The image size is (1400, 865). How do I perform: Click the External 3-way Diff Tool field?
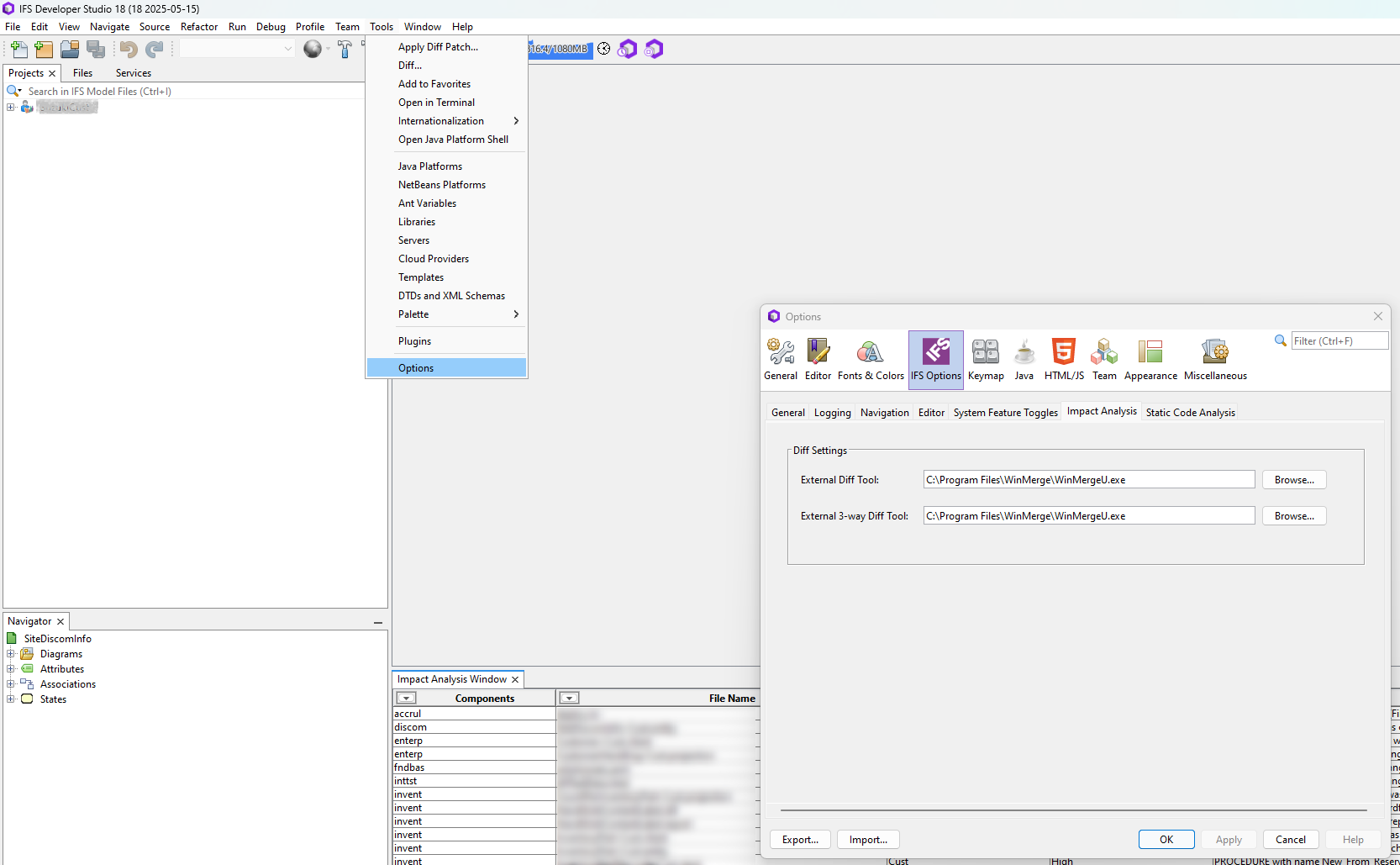click(1088, 516)
